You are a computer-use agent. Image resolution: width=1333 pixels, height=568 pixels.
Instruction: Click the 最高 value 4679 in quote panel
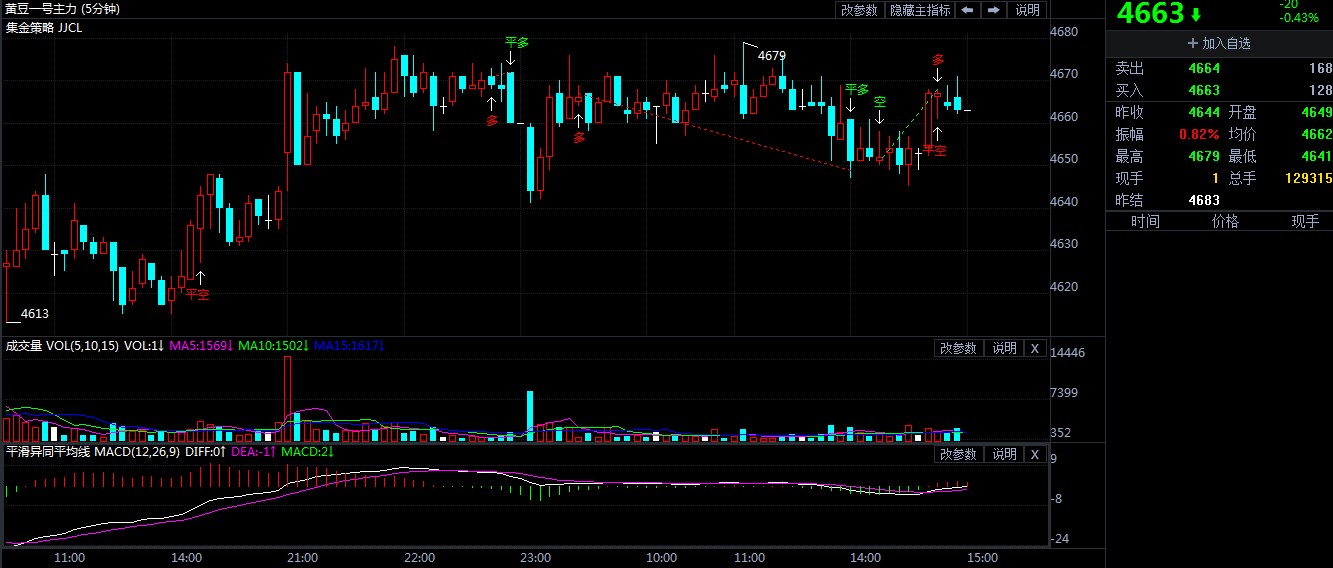(x=1204, y=156)
